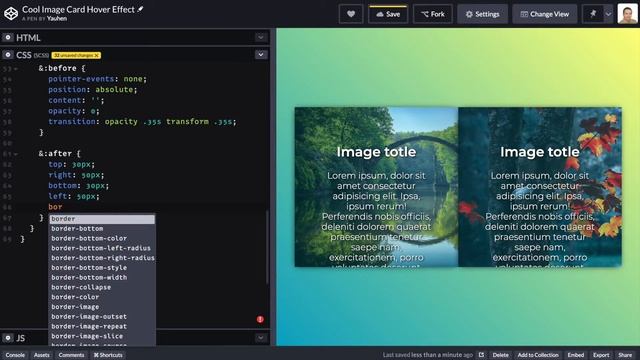Expand JS panel options chevron
The image size is (640, 360).
click(261, 338)
